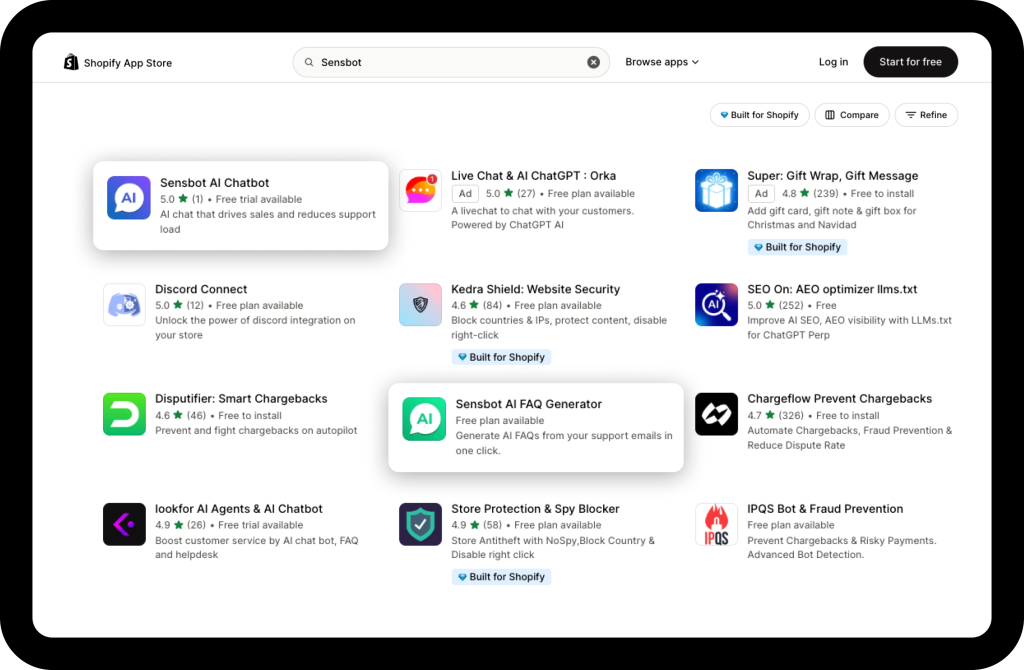Click the Shopify App Store logo
Image resolution: width=1024 pixels, height=670 pixels.
coord(117,62)
